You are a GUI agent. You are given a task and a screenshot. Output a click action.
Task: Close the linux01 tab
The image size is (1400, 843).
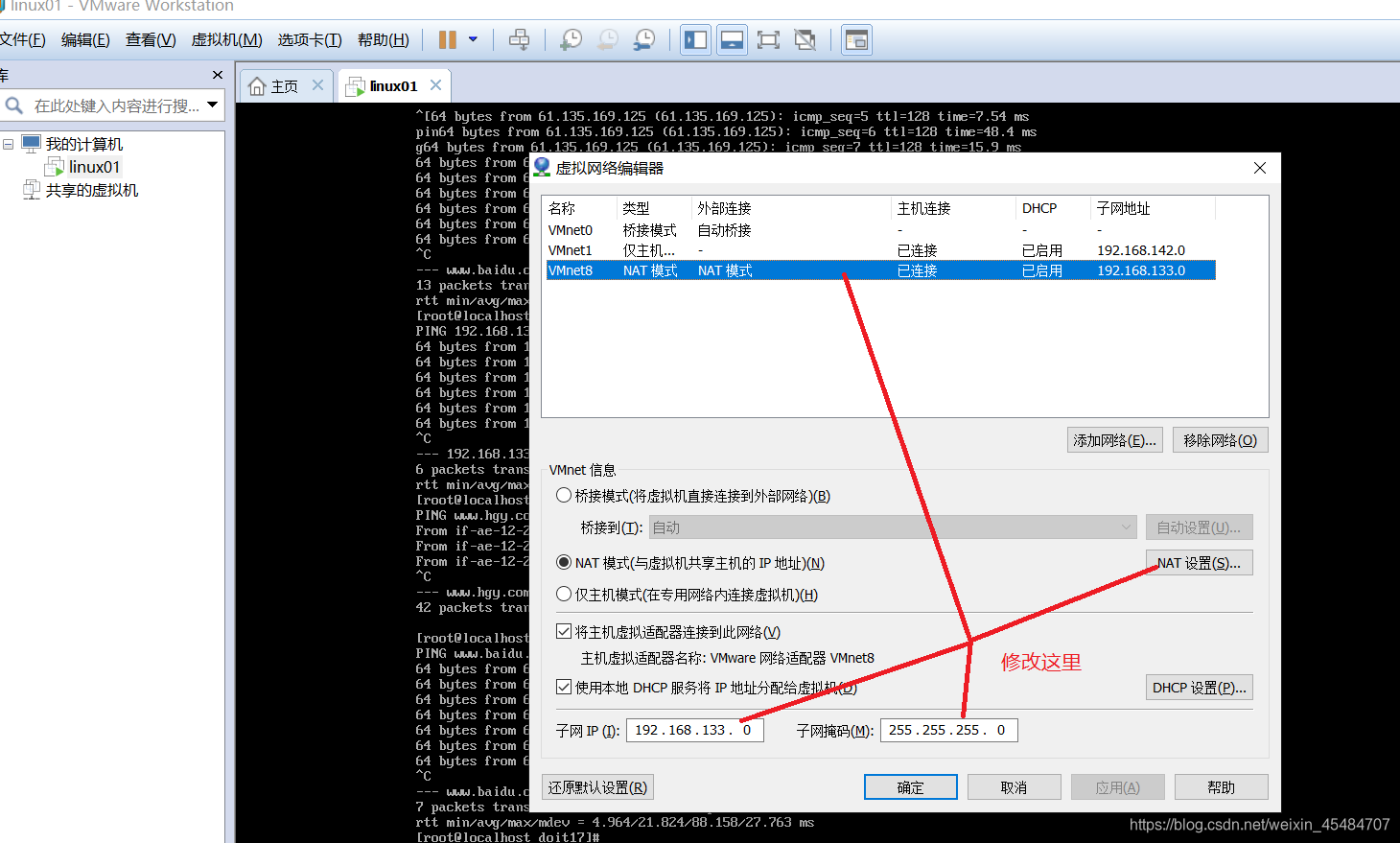click(435, 85)
